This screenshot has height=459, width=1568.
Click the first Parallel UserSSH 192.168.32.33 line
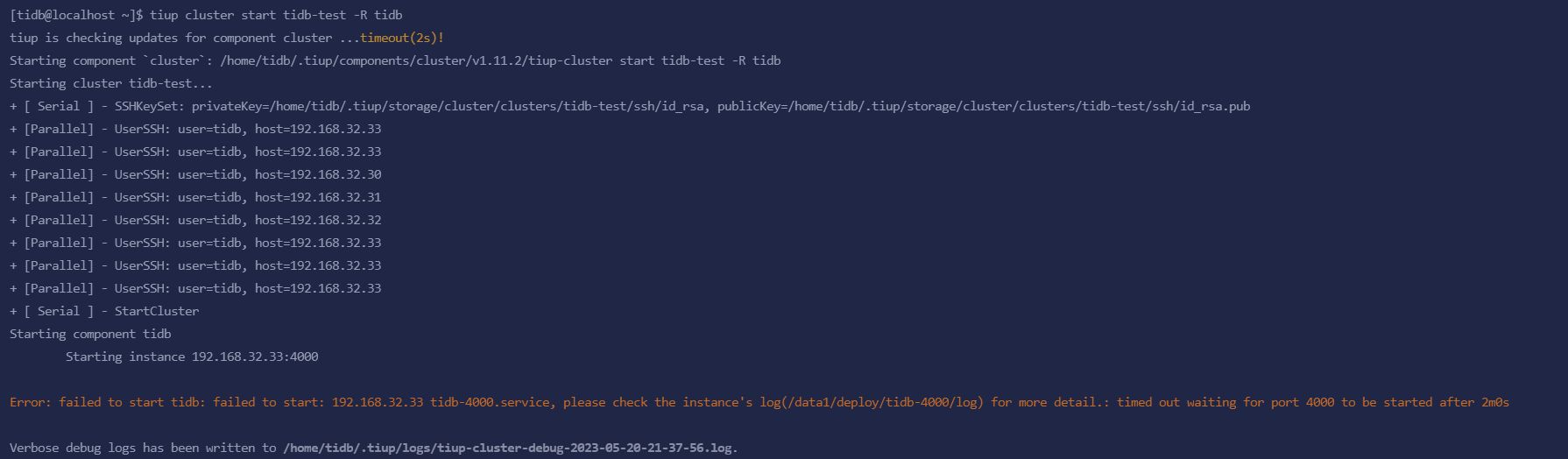[195, 129]
